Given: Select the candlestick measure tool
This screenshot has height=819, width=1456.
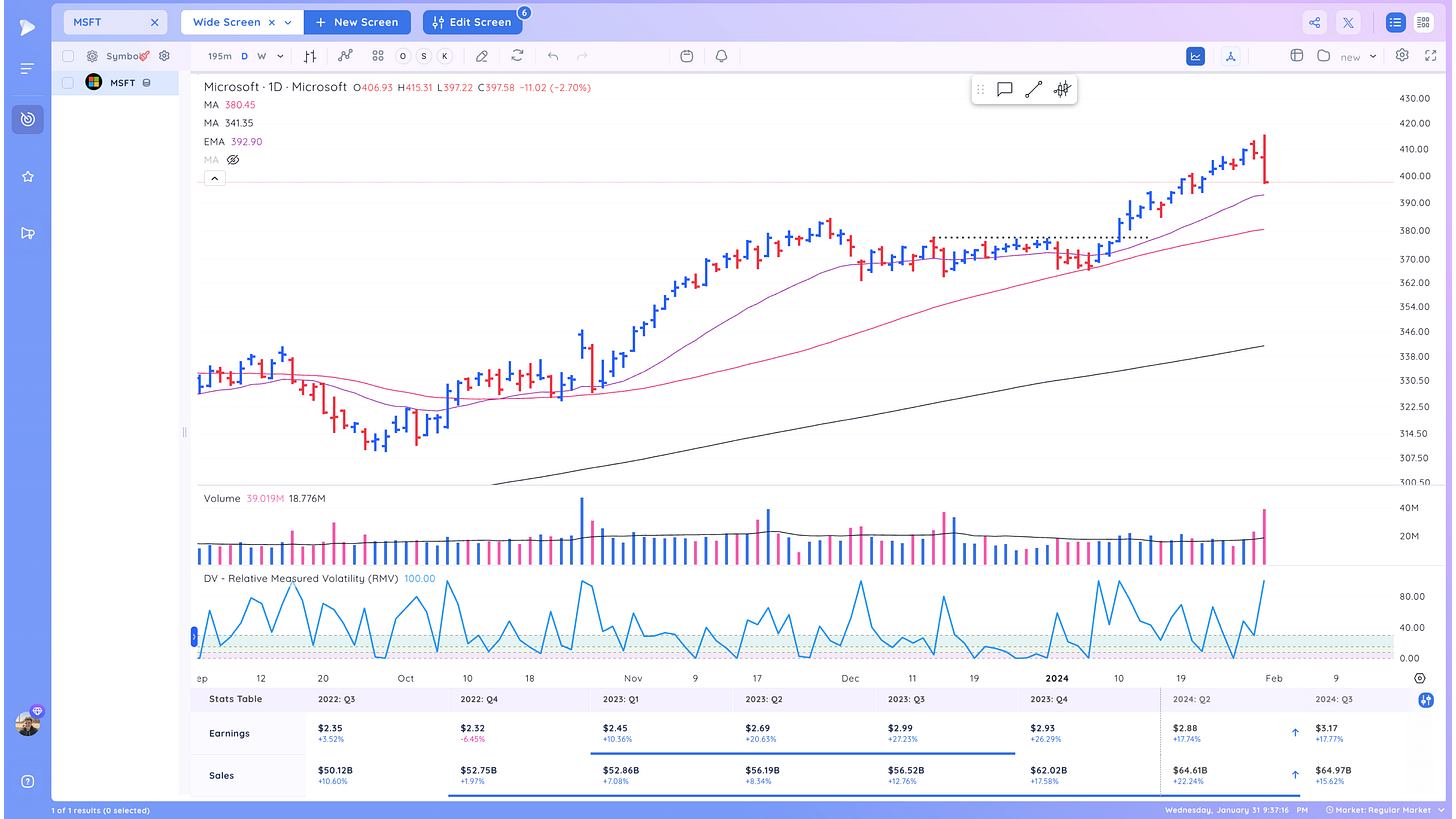Looking at the screenshot, I should click(1062, 89).
